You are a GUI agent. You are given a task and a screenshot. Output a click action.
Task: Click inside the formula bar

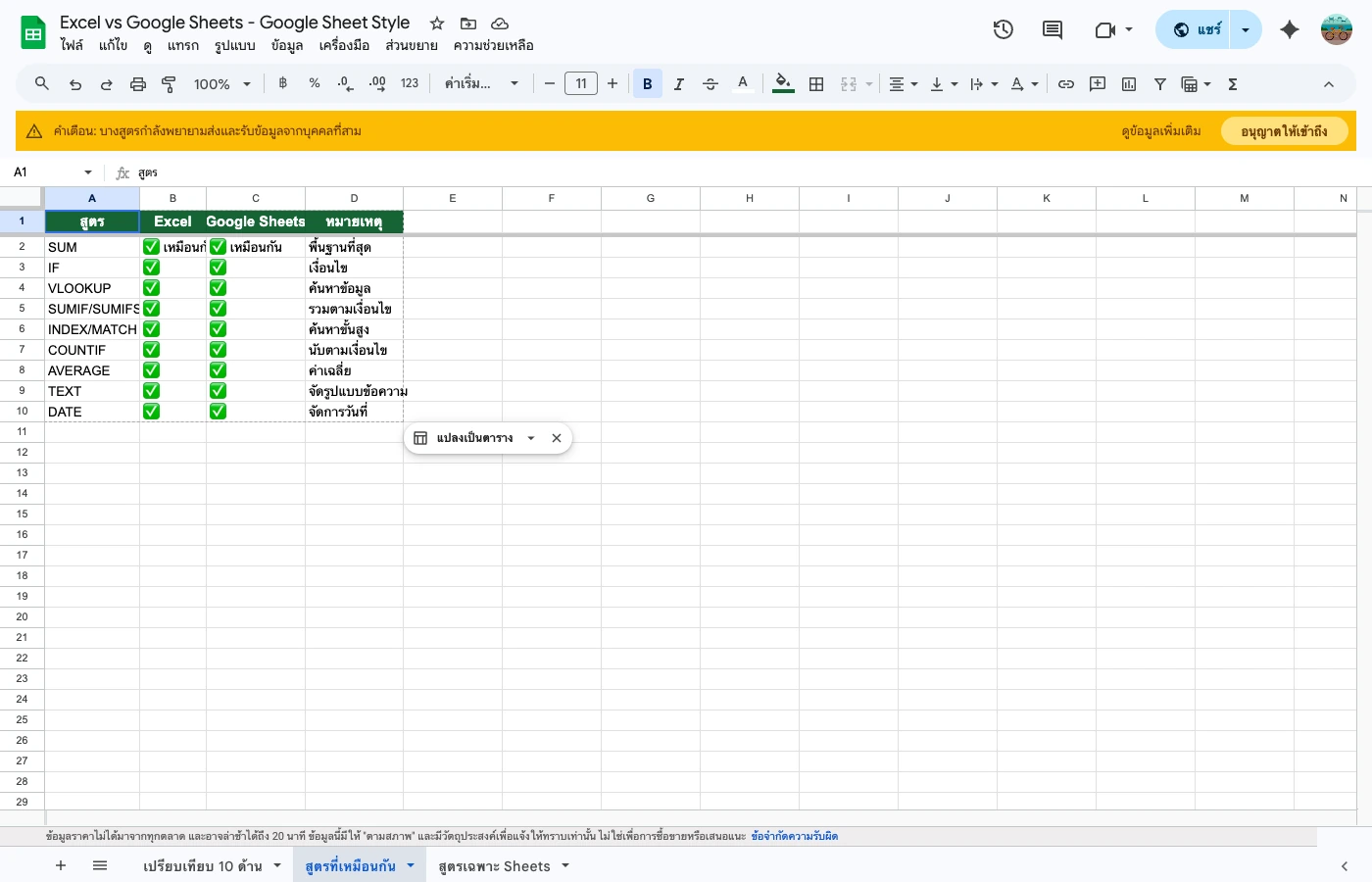click(392, 172)
